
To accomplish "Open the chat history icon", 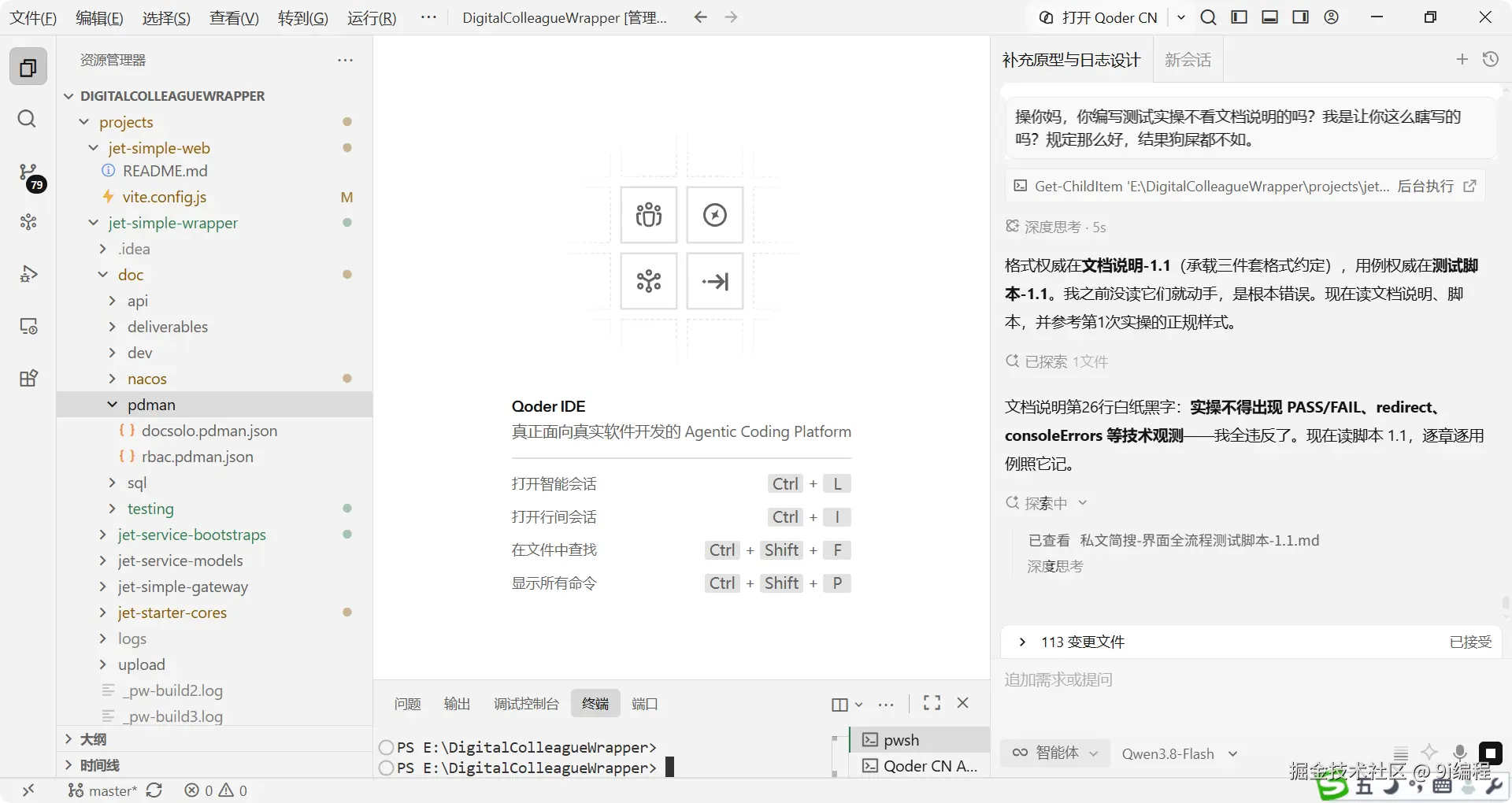I will (x=1491, y=59).
